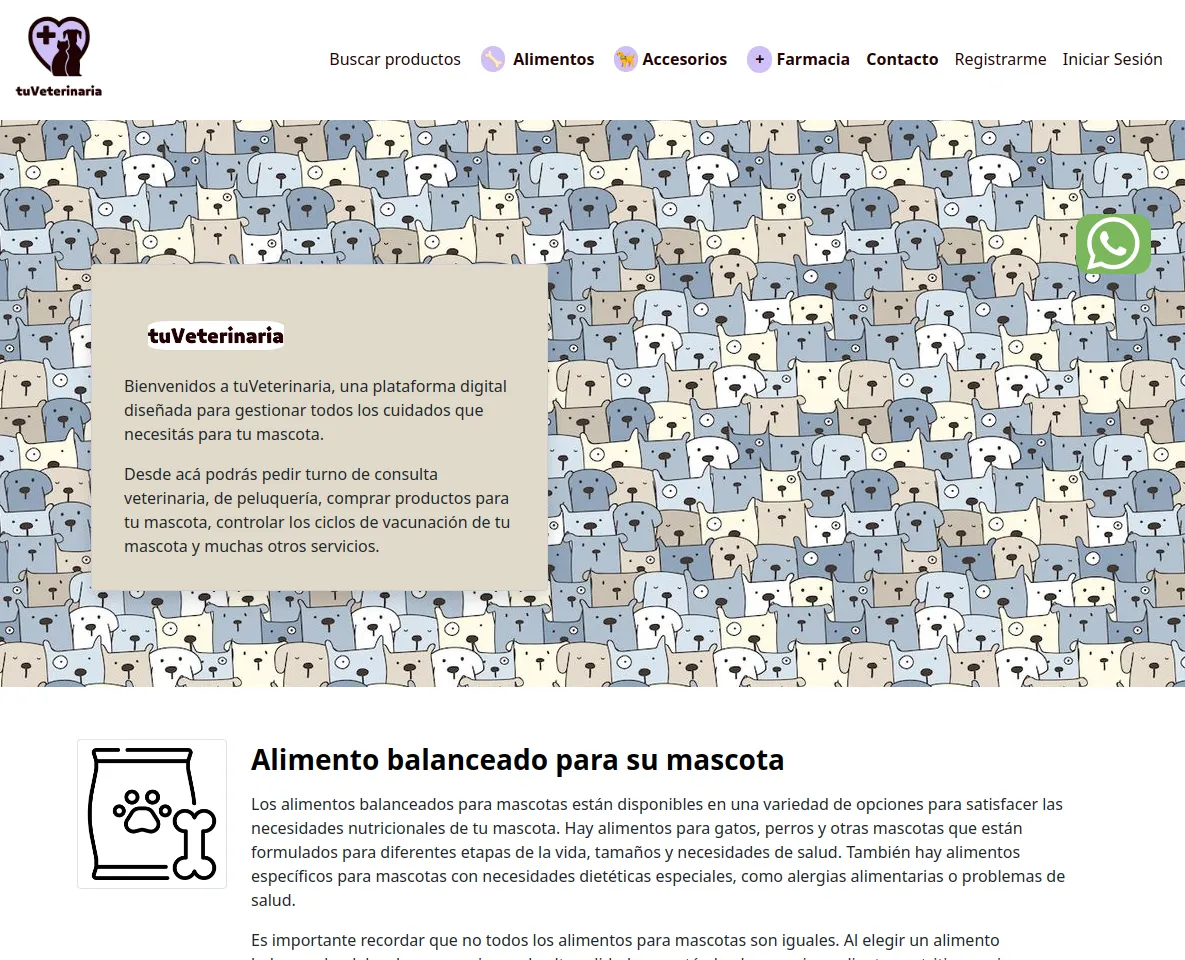Image resolution: width=1185 pixels, height=960 pixels.
Task: Click the pill icon beside Farmacia
Action: 759,59
